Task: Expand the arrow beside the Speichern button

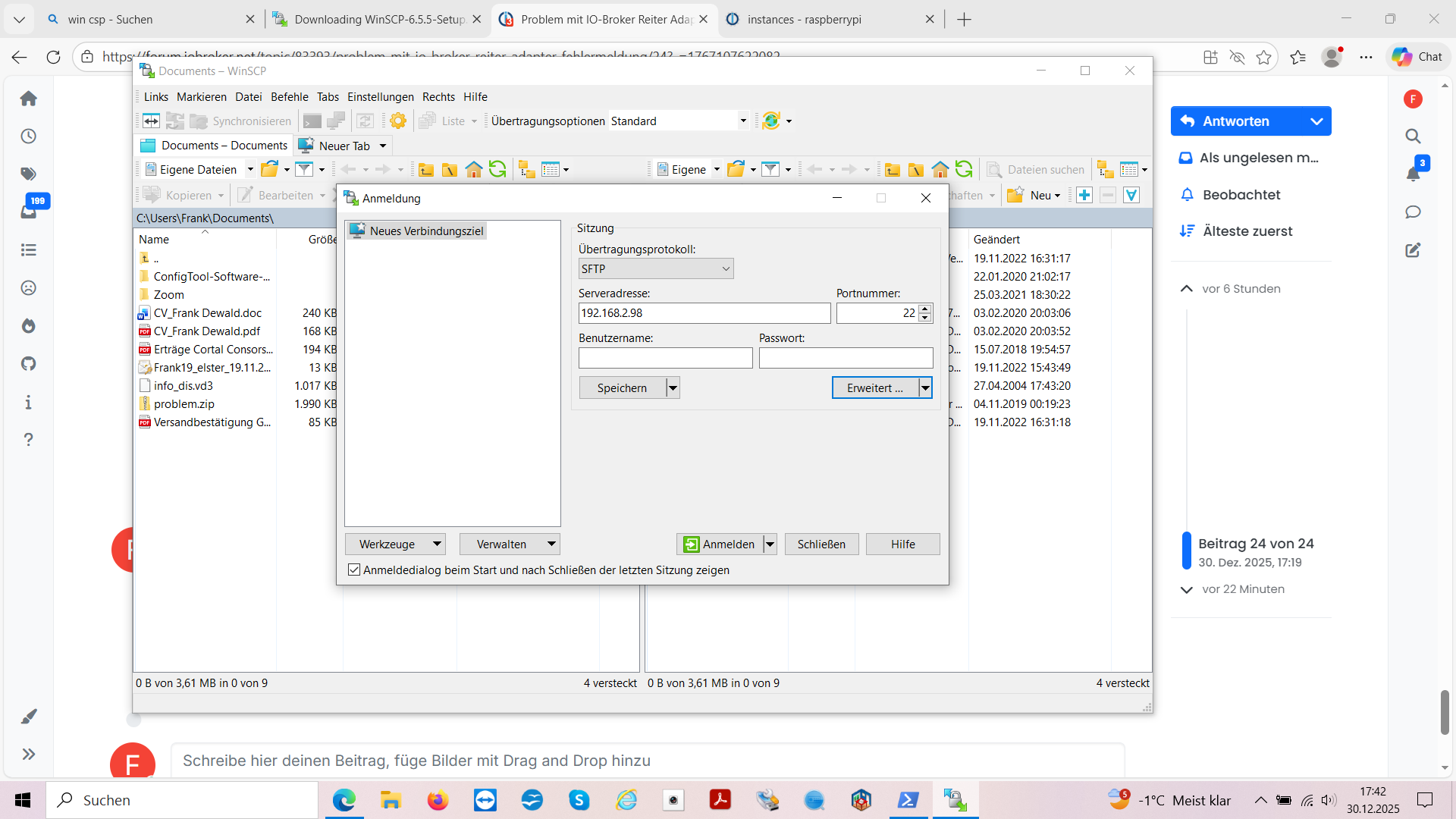Action: 673,388
